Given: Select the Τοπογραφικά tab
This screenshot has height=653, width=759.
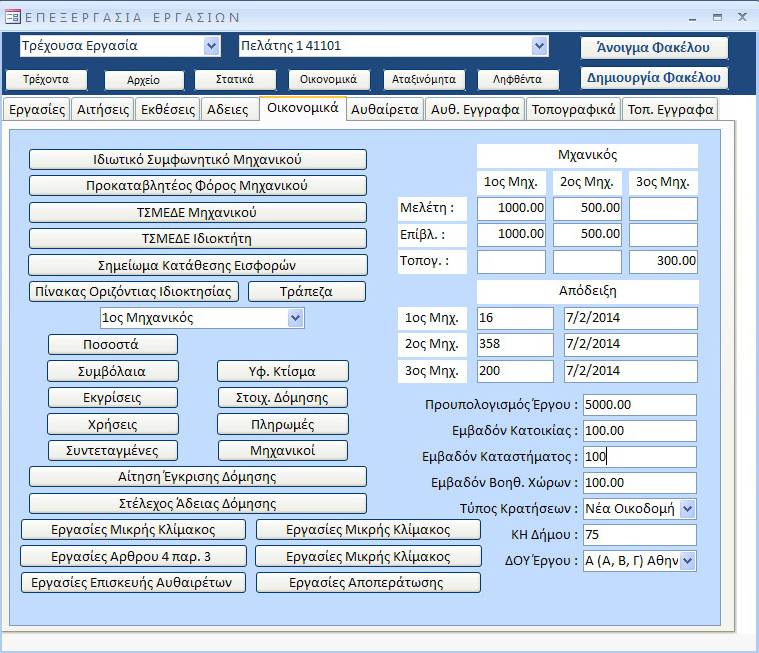Looking at the screenshot, I should pyautogui.click(x=573, y=110).
